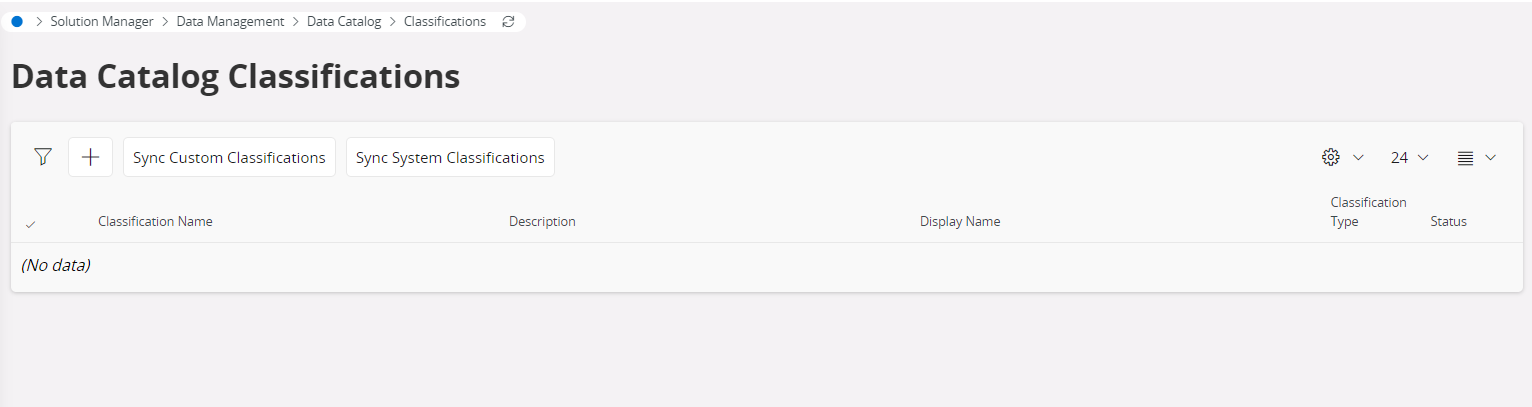This screenshot has width=1532, height=407.
Task: Open the filter panel with funnel icon
Action: [42, 157]
